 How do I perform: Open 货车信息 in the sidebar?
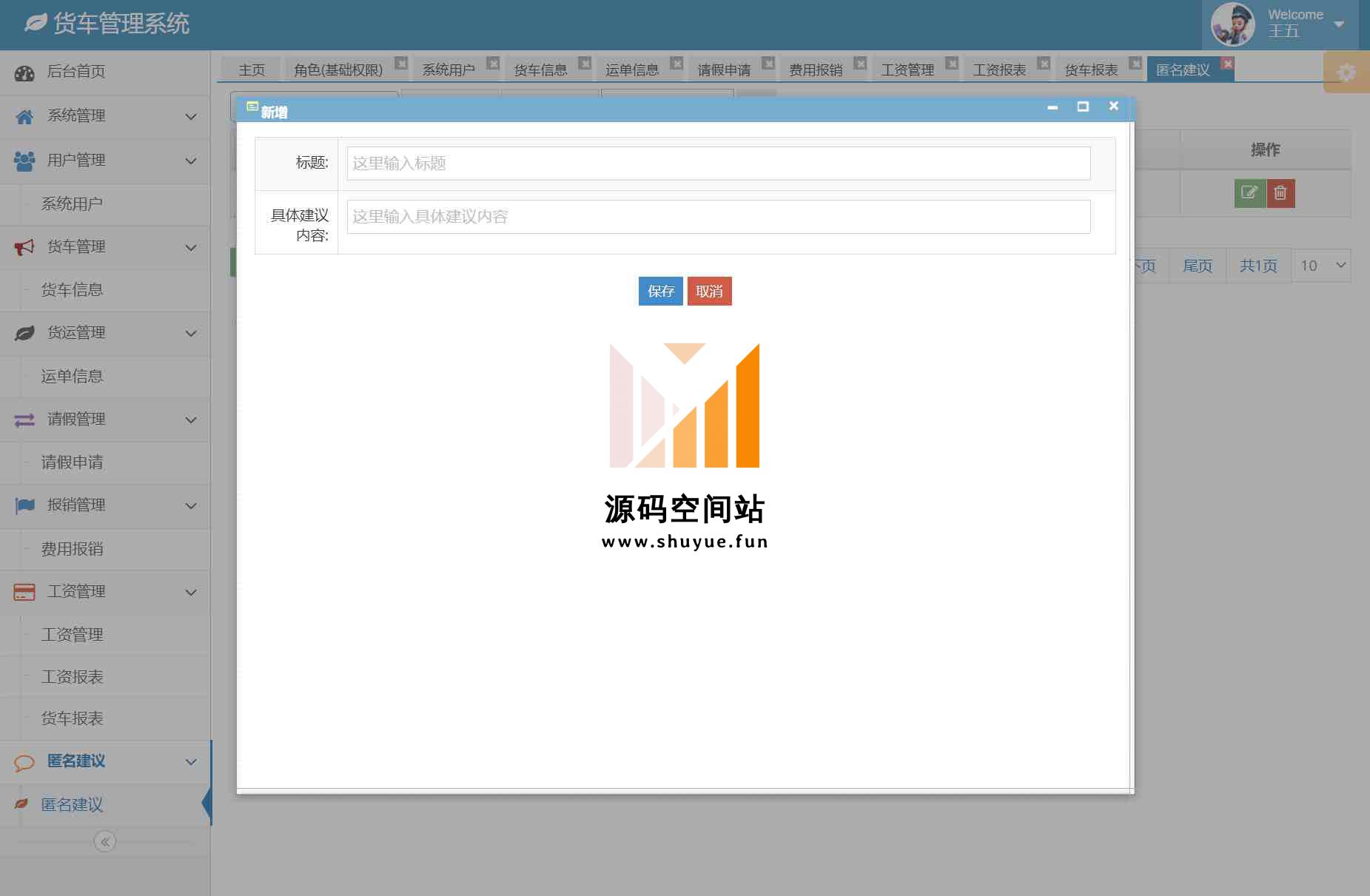pyautogui.click(x=72, y=290)
